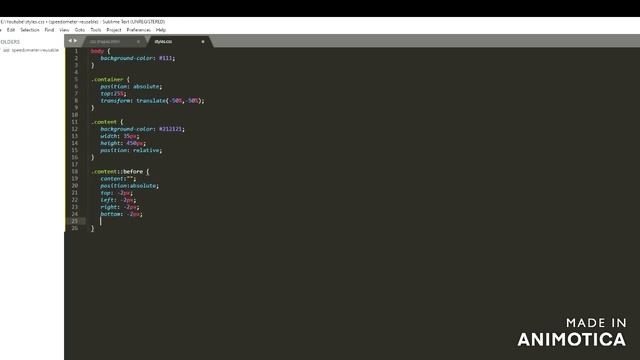Click the background-color: #212121 line
Image resolution: width=640 pixels, height=360 pixels.
(x=142, y=129)
